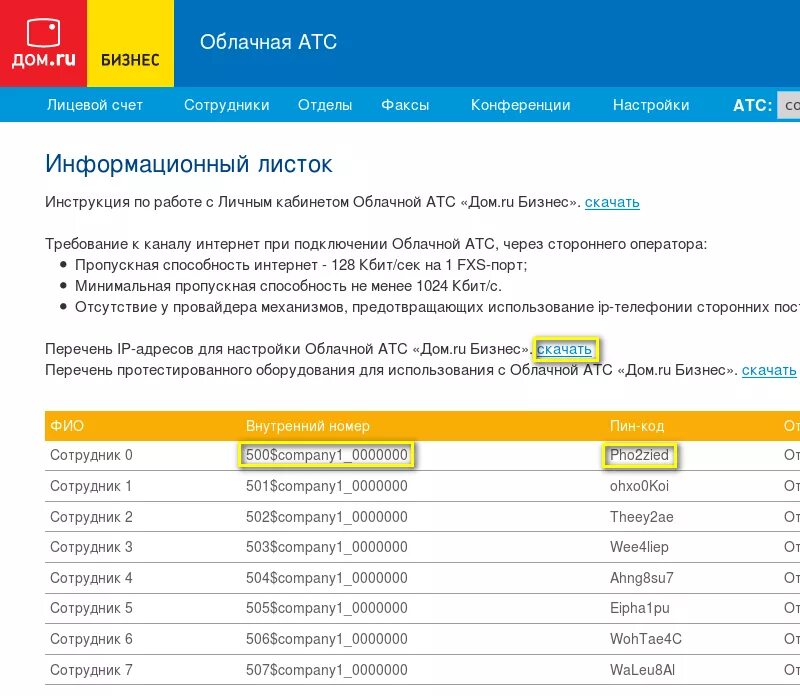Select the Сотрудник 3 name cell
Screen dimensions: 800x696
pyautogui.click(x=91, y=547)
